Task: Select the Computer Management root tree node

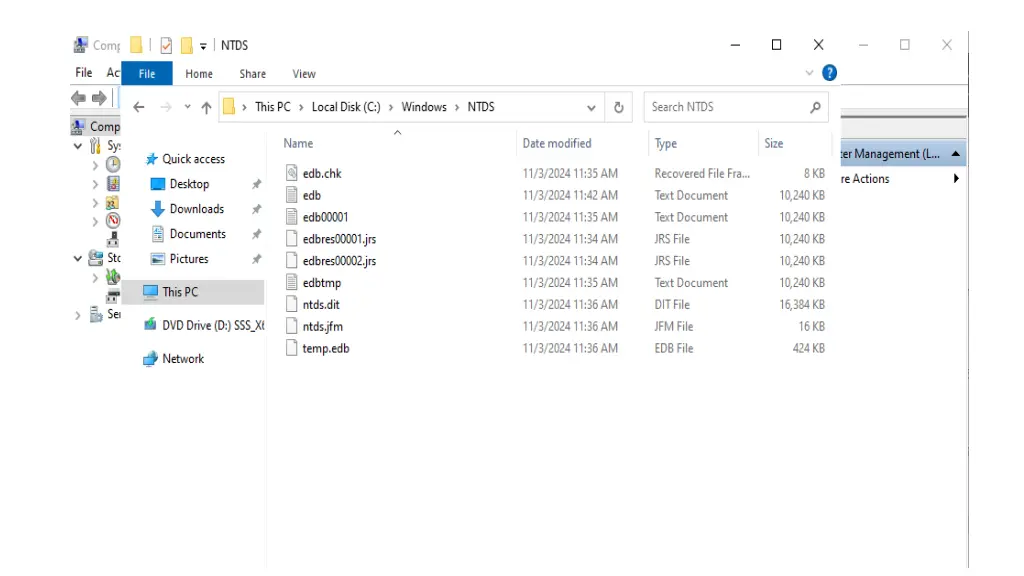Action: pyautogui.click(x=96, y=126)
